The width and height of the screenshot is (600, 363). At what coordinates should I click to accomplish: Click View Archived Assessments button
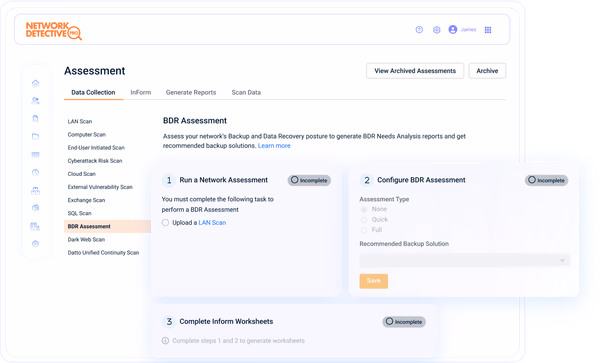[x=415, y=71]
